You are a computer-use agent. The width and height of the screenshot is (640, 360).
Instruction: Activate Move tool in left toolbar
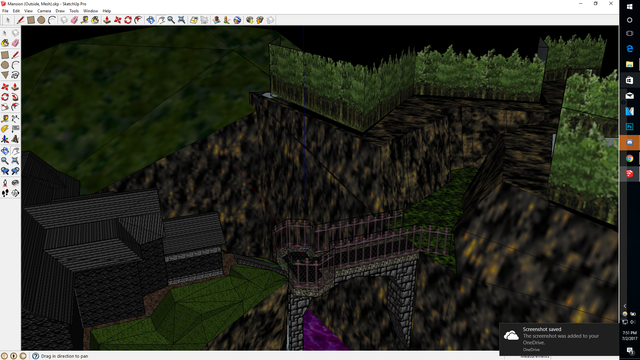point(5,87)
